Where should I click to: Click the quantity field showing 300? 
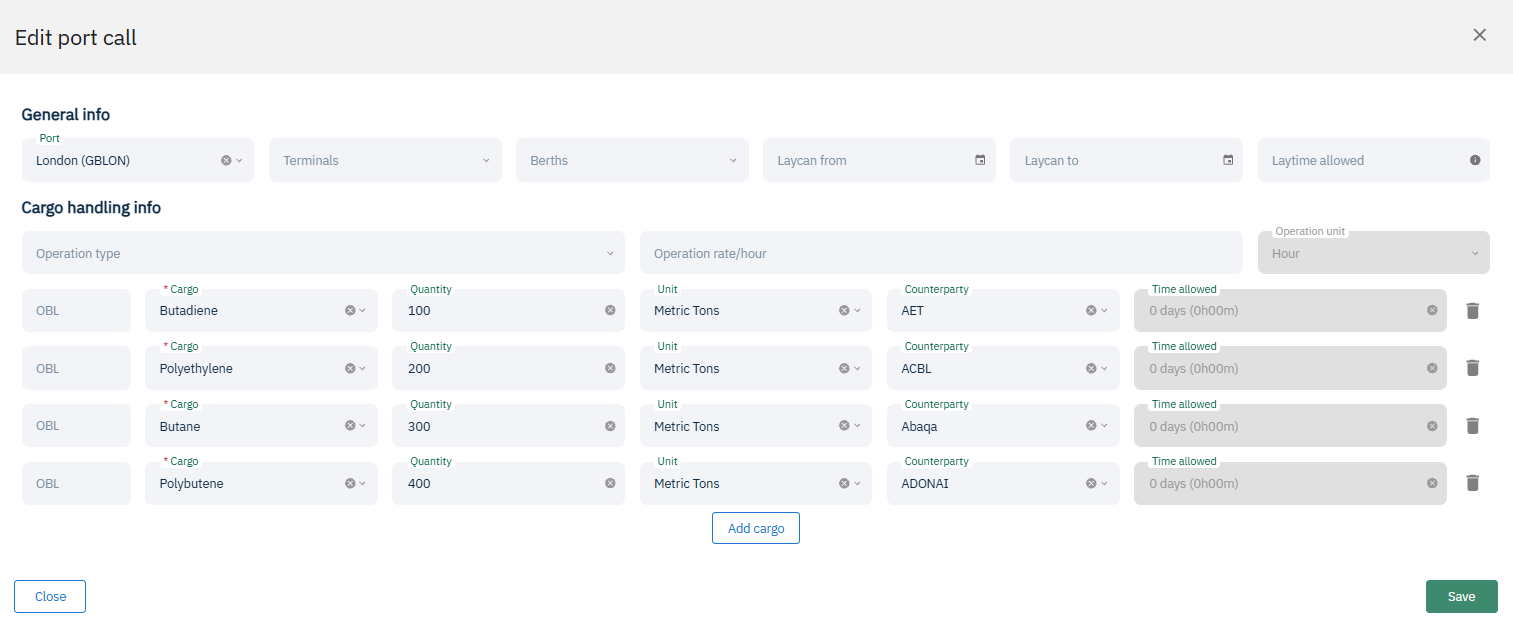click(x=508, y=426)
